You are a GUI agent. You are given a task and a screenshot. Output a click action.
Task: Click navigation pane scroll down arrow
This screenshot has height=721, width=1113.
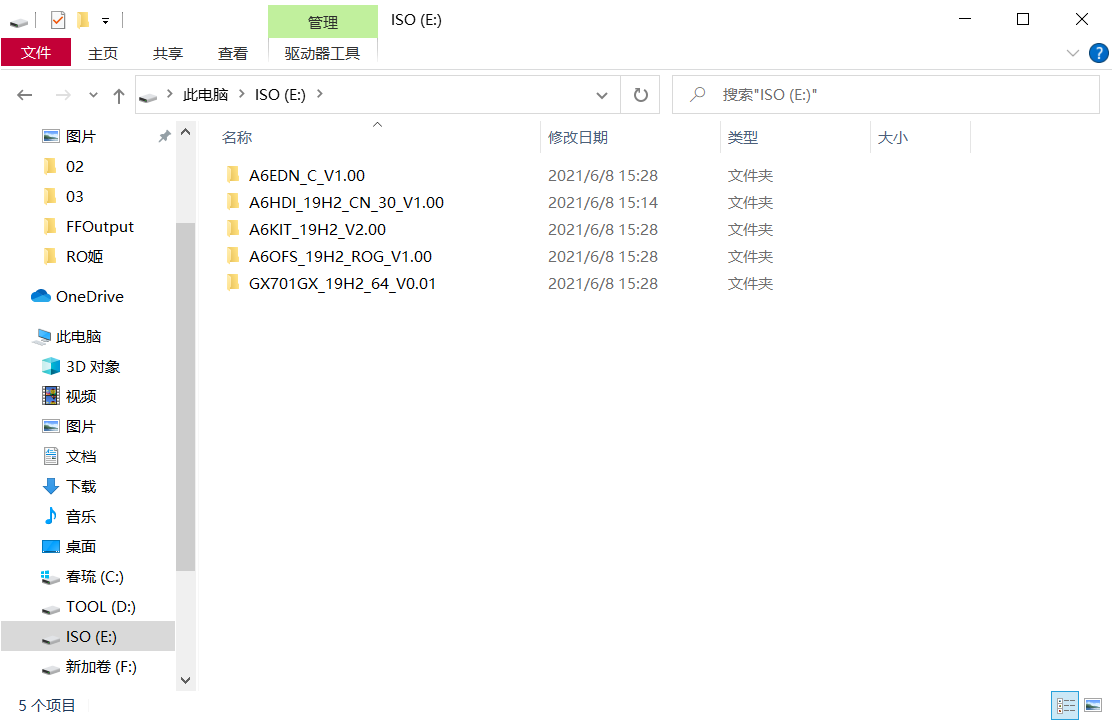point(185,680)
